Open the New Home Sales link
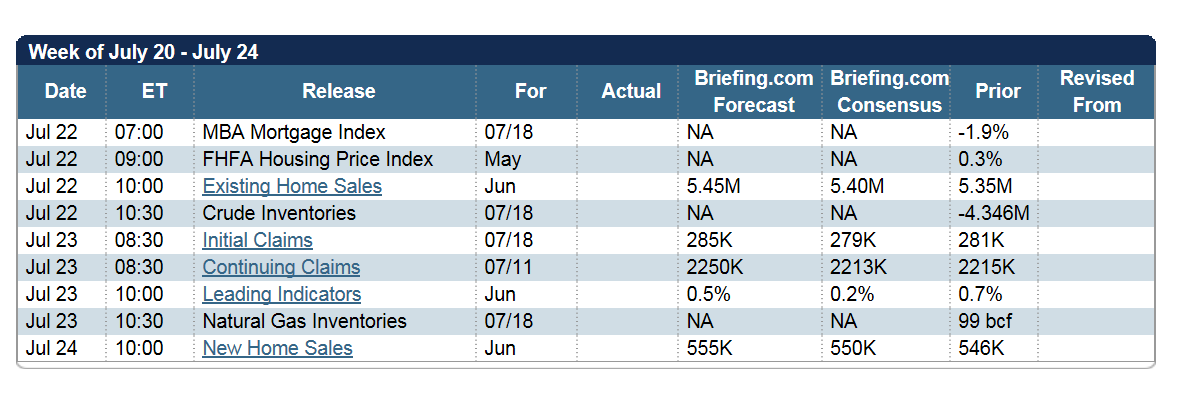Viewport: 1182px width, 393px height. pos(277,348)
